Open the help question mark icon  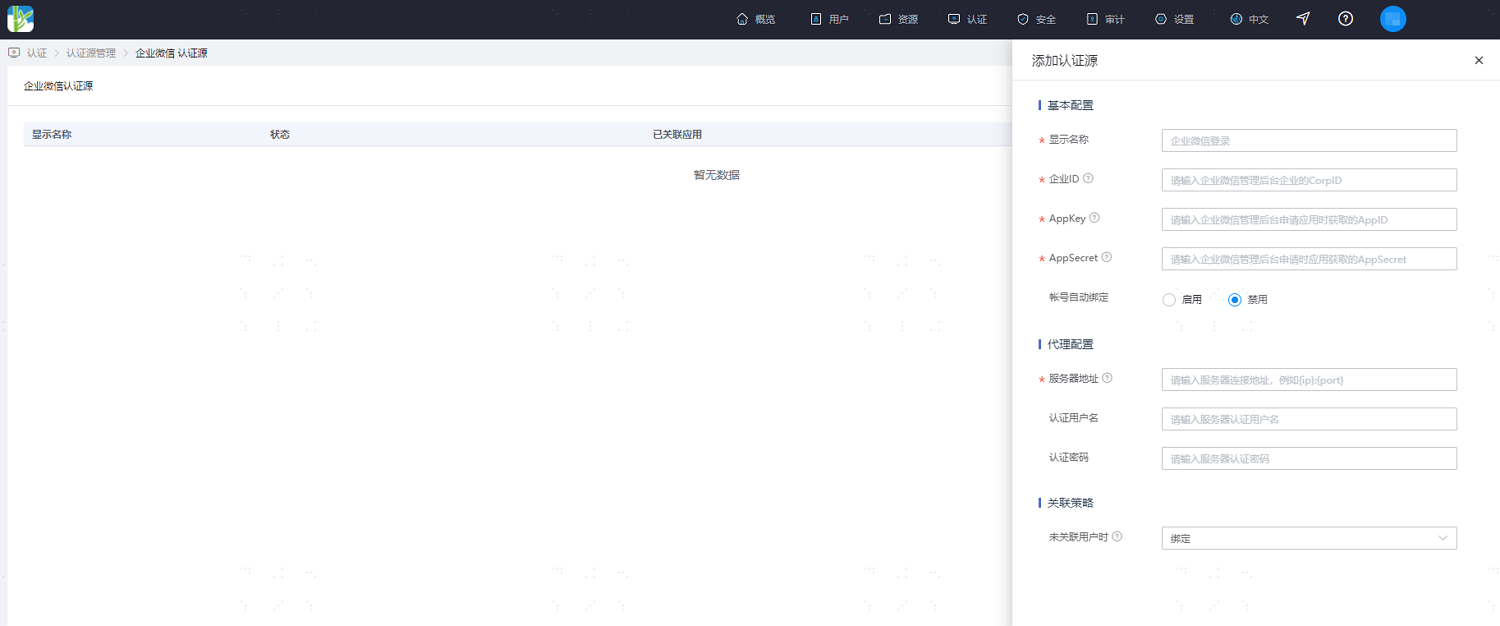pyautogui.click(x=1346, y=19)
